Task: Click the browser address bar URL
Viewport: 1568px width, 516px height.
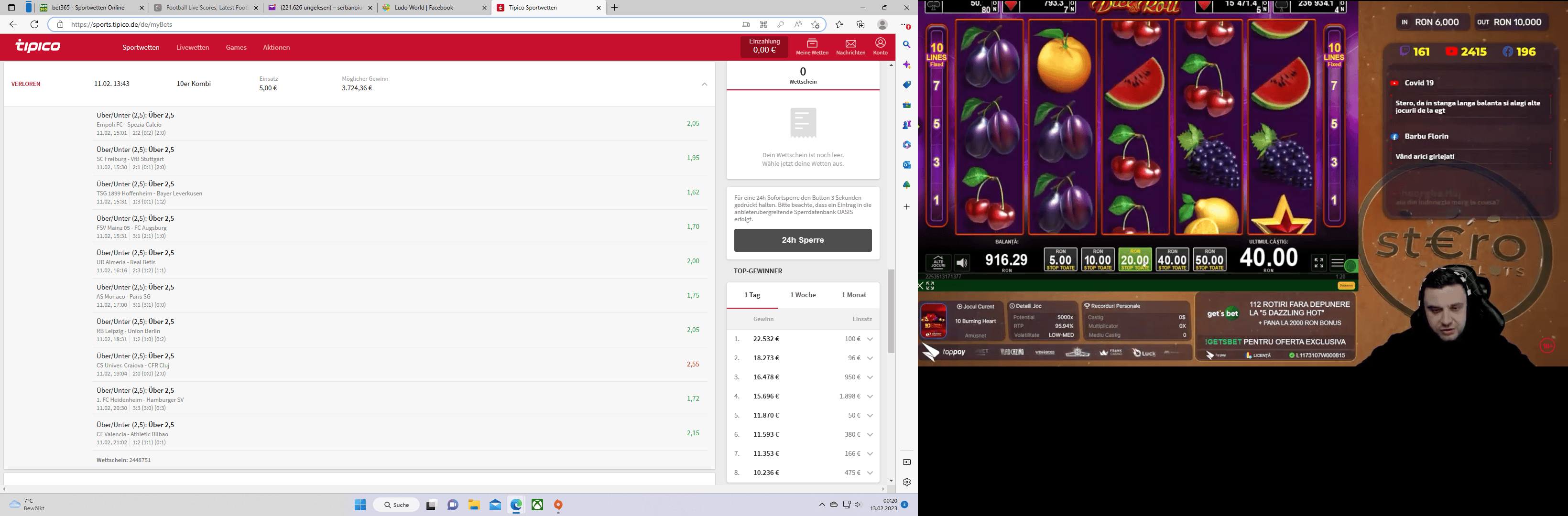Action: pos(122,24)
